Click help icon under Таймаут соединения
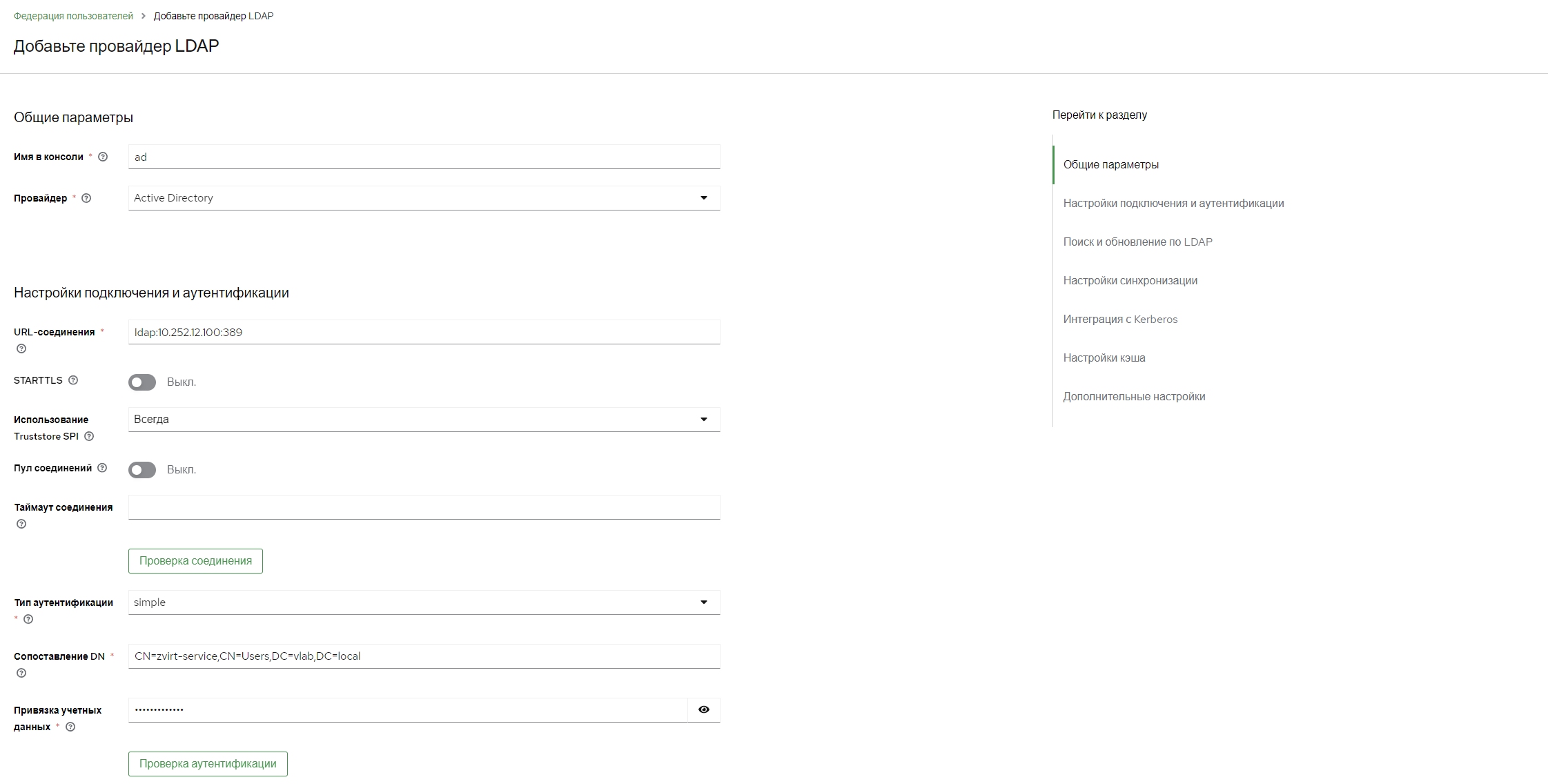 coord(21,524)
